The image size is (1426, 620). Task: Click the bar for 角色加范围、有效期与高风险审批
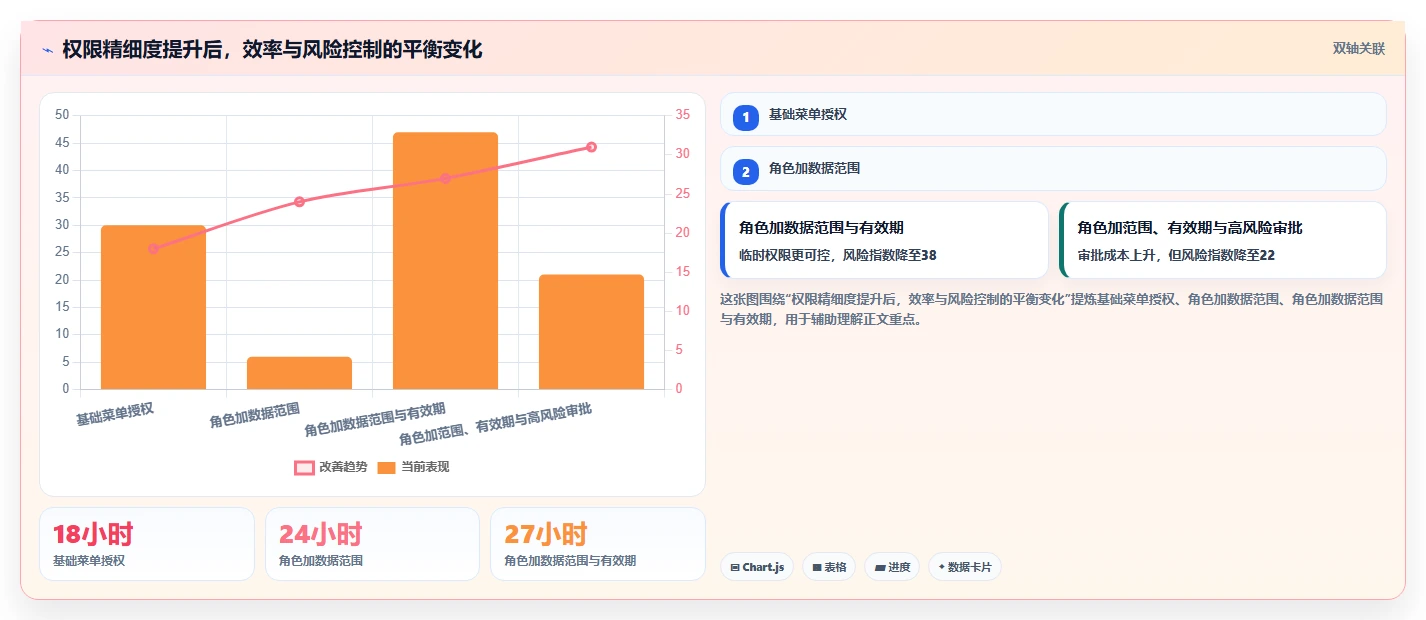coord(591,332)
